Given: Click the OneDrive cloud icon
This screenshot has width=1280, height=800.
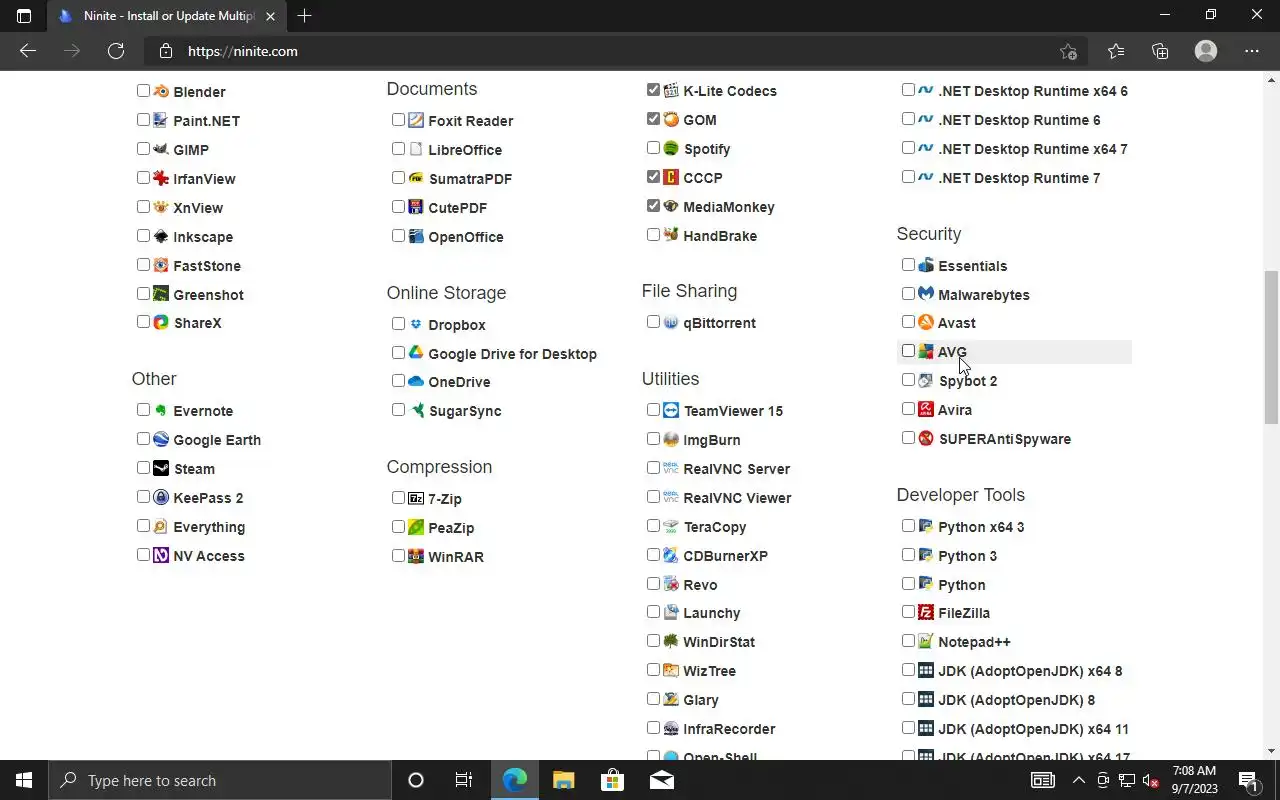Looking at the screenshot, I should (x=416, y=381).
